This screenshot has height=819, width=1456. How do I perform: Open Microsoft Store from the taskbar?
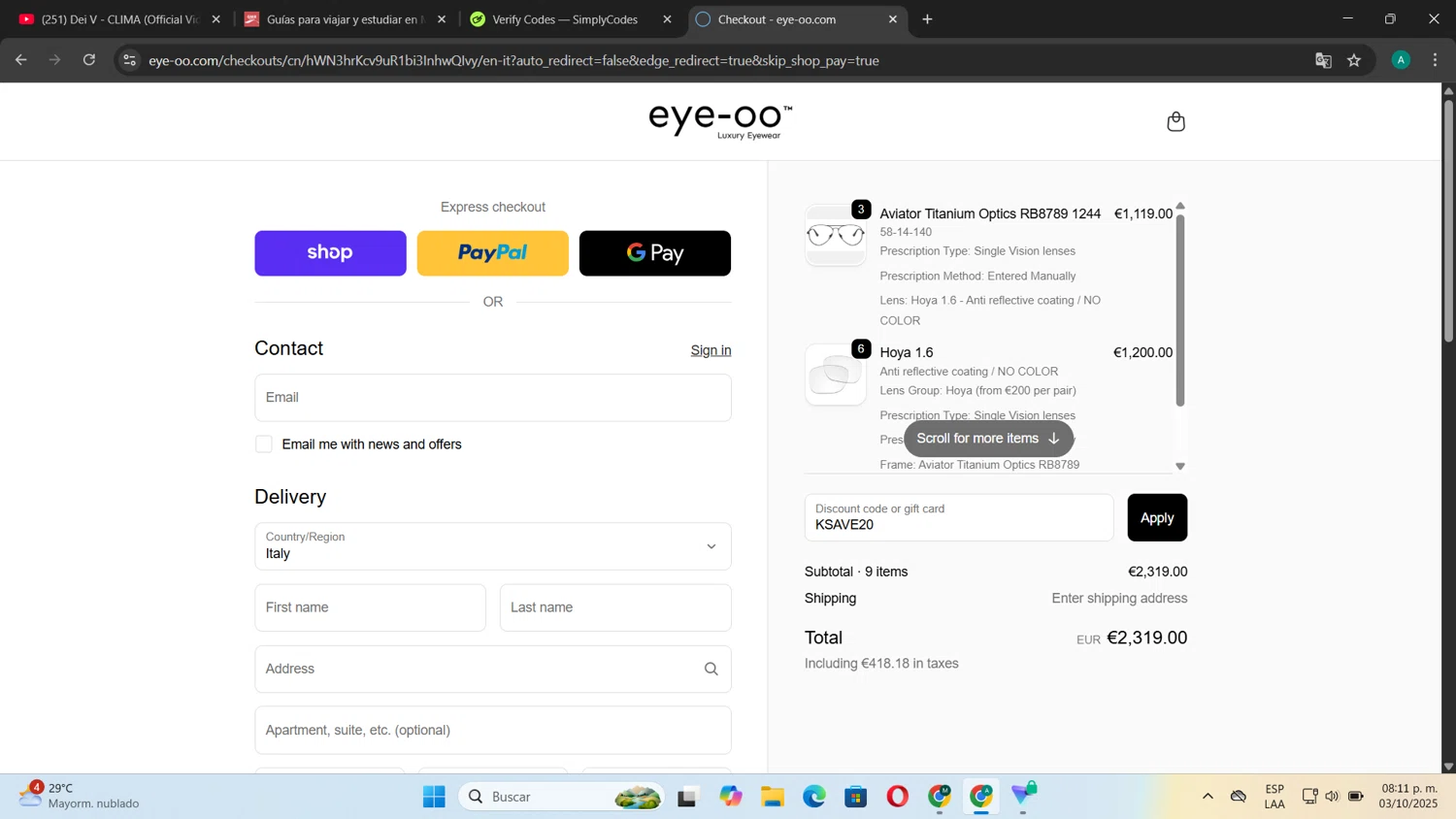pyautogui.click(x=855, y=797)
